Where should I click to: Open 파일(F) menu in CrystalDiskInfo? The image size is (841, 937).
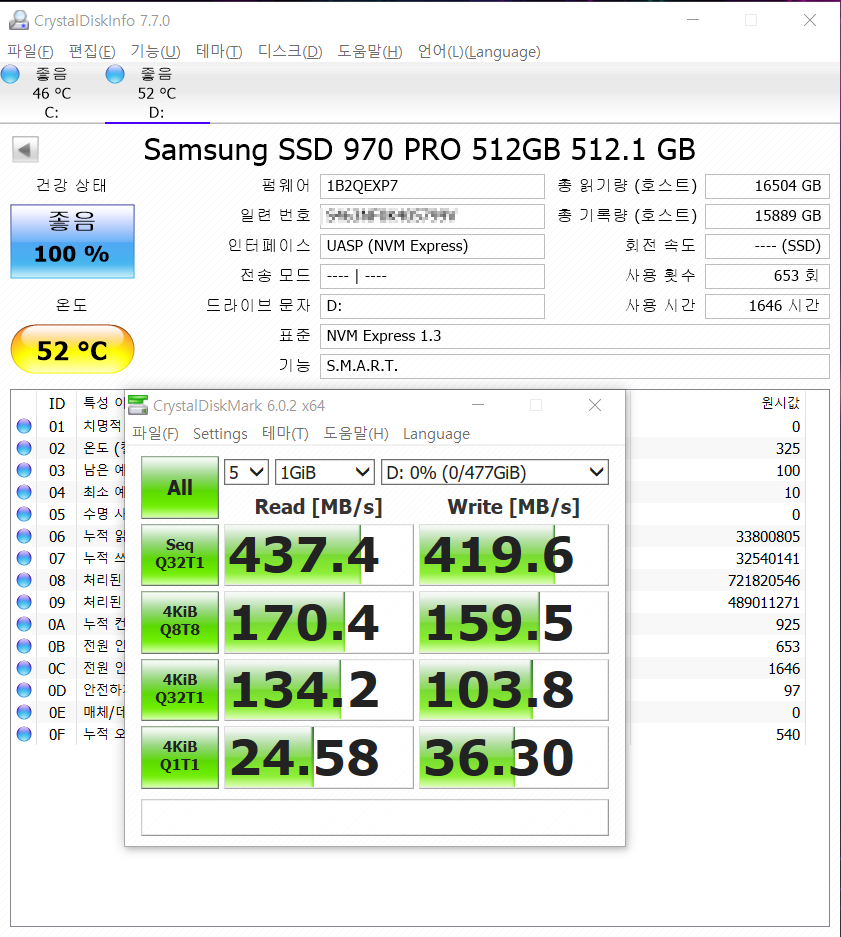(30, 52)
